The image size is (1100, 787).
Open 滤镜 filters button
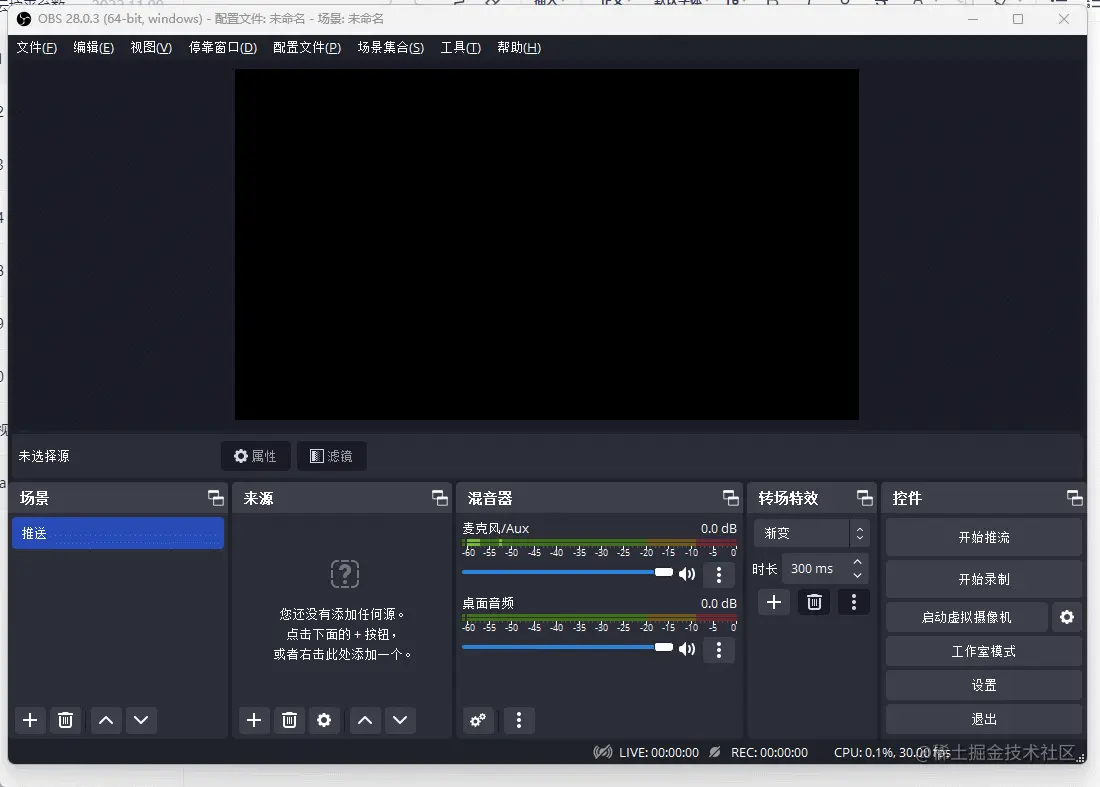tap(331, 457)
